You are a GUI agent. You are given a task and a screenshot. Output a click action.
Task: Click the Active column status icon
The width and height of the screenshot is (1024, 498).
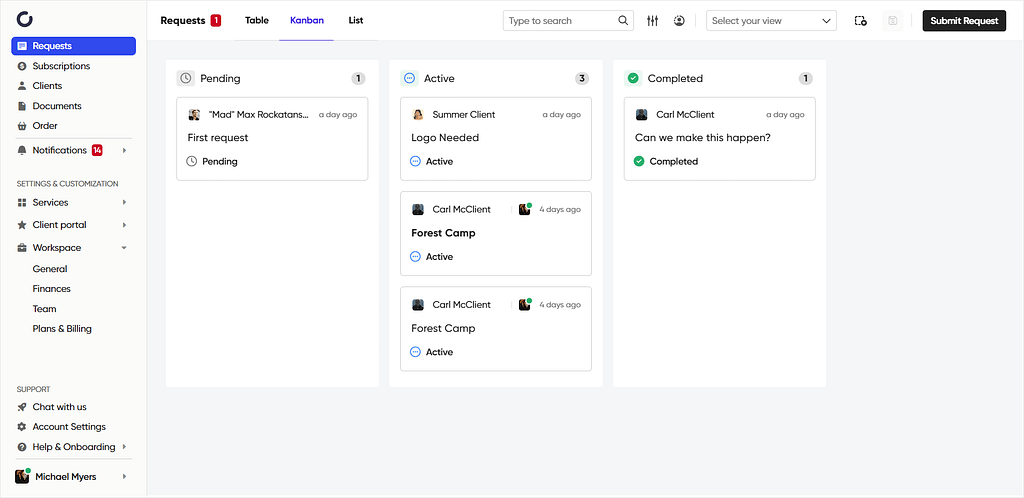point(409,78)
